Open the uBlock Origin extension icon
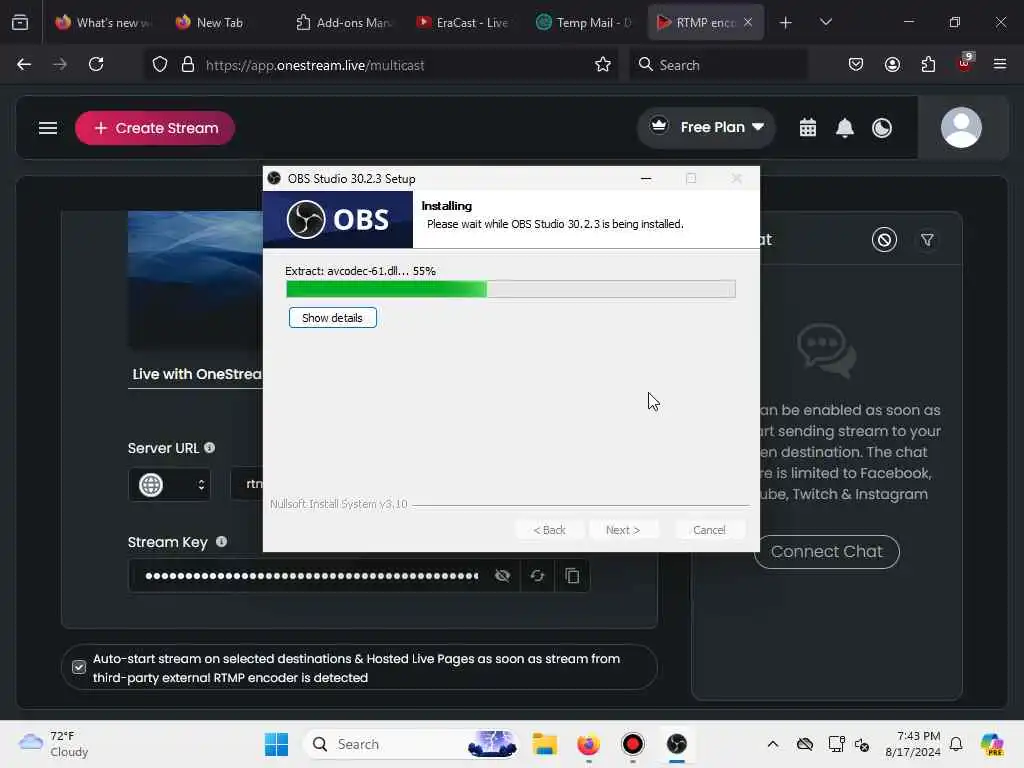 pos(965,63)
